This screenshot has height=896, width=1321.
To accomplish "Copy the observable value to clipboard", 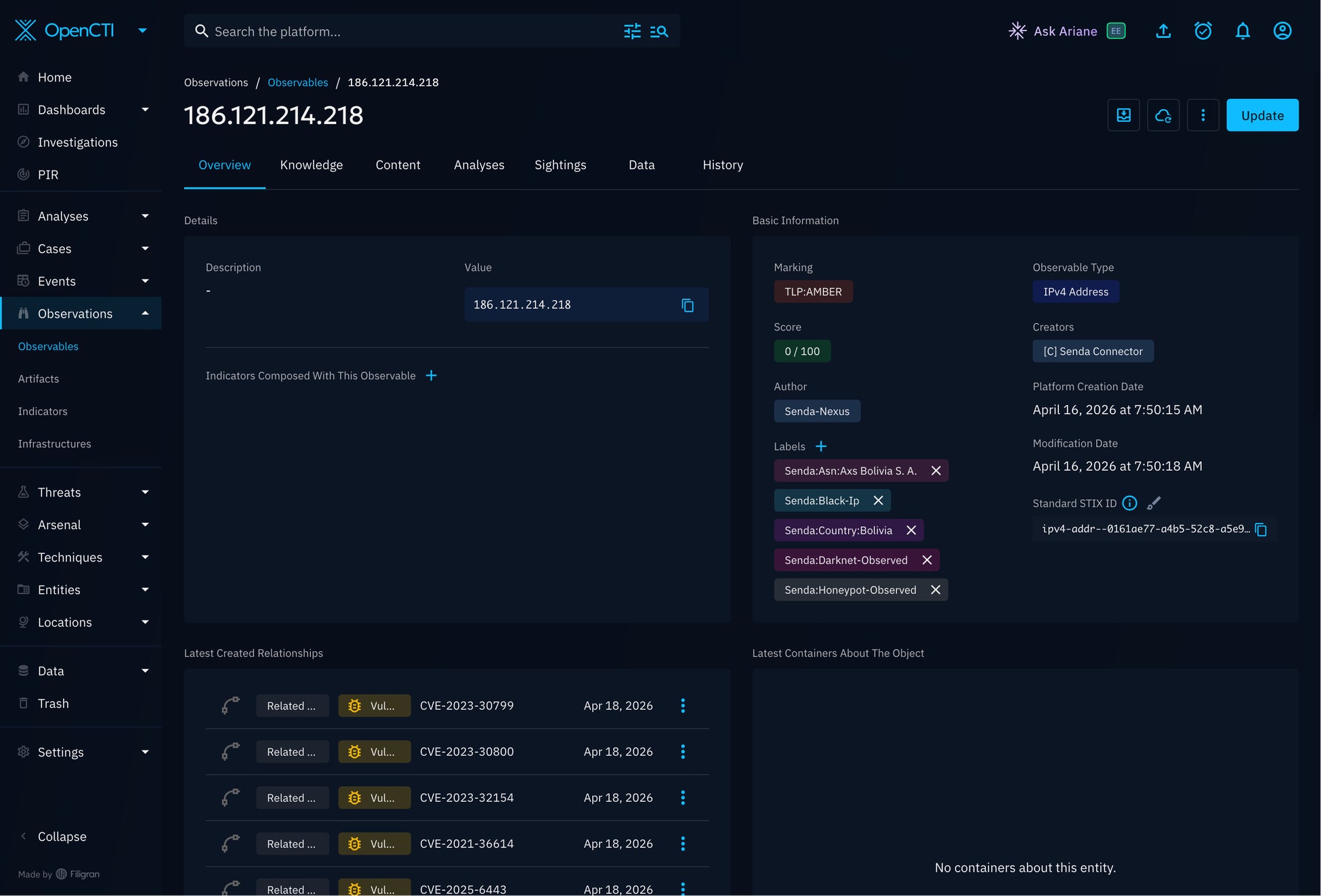I will 688,305.
